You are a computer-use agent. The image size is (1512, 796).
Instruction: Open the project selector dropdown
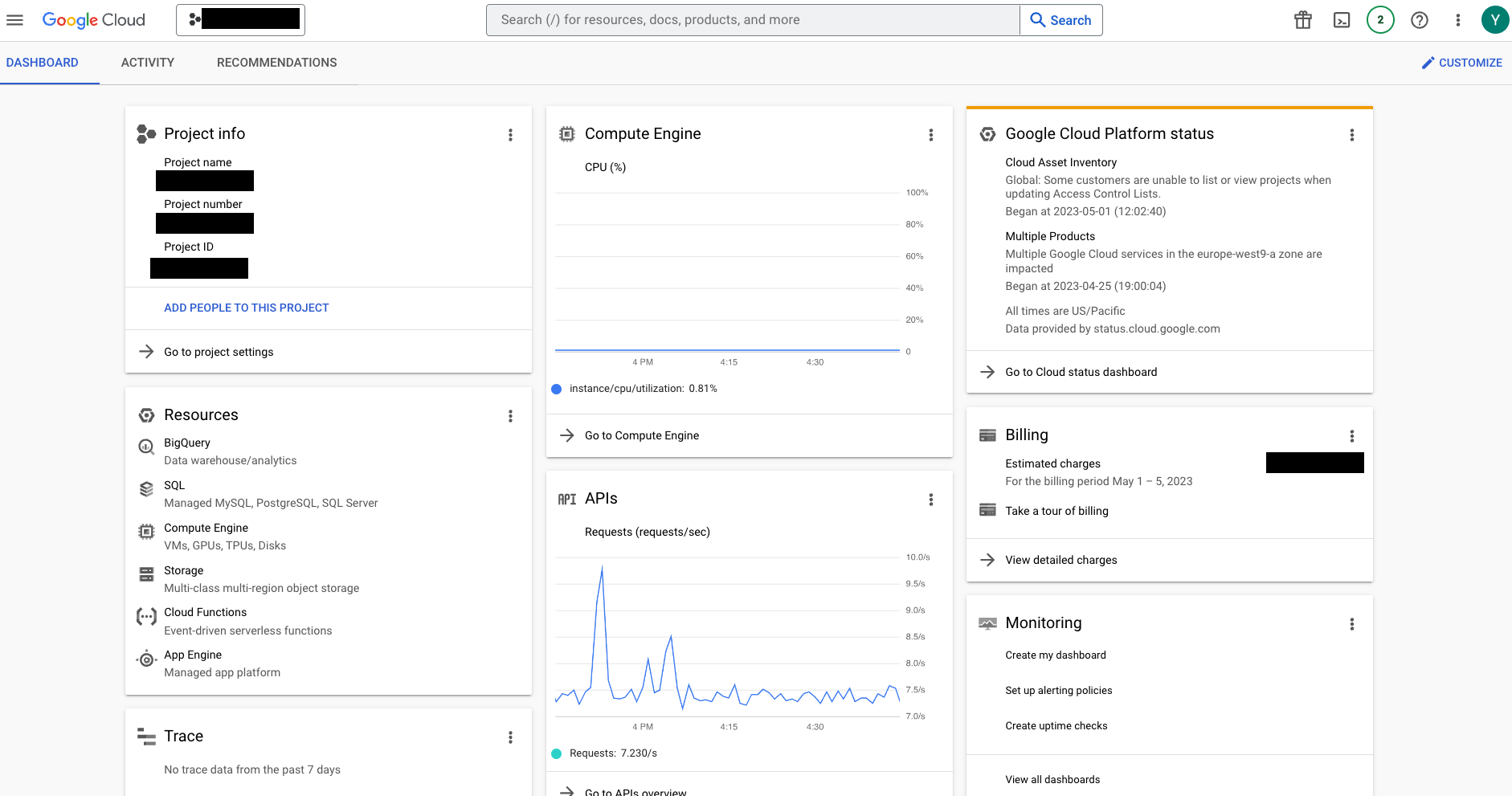(240, 20)
